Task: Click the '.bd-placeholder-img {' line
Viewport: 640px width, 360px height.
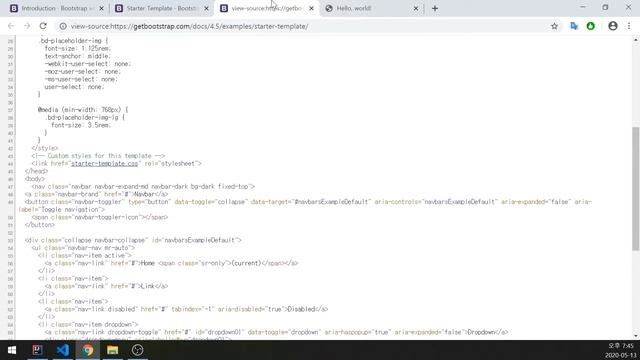Action: pyautogui.click(x=73, y=41)
